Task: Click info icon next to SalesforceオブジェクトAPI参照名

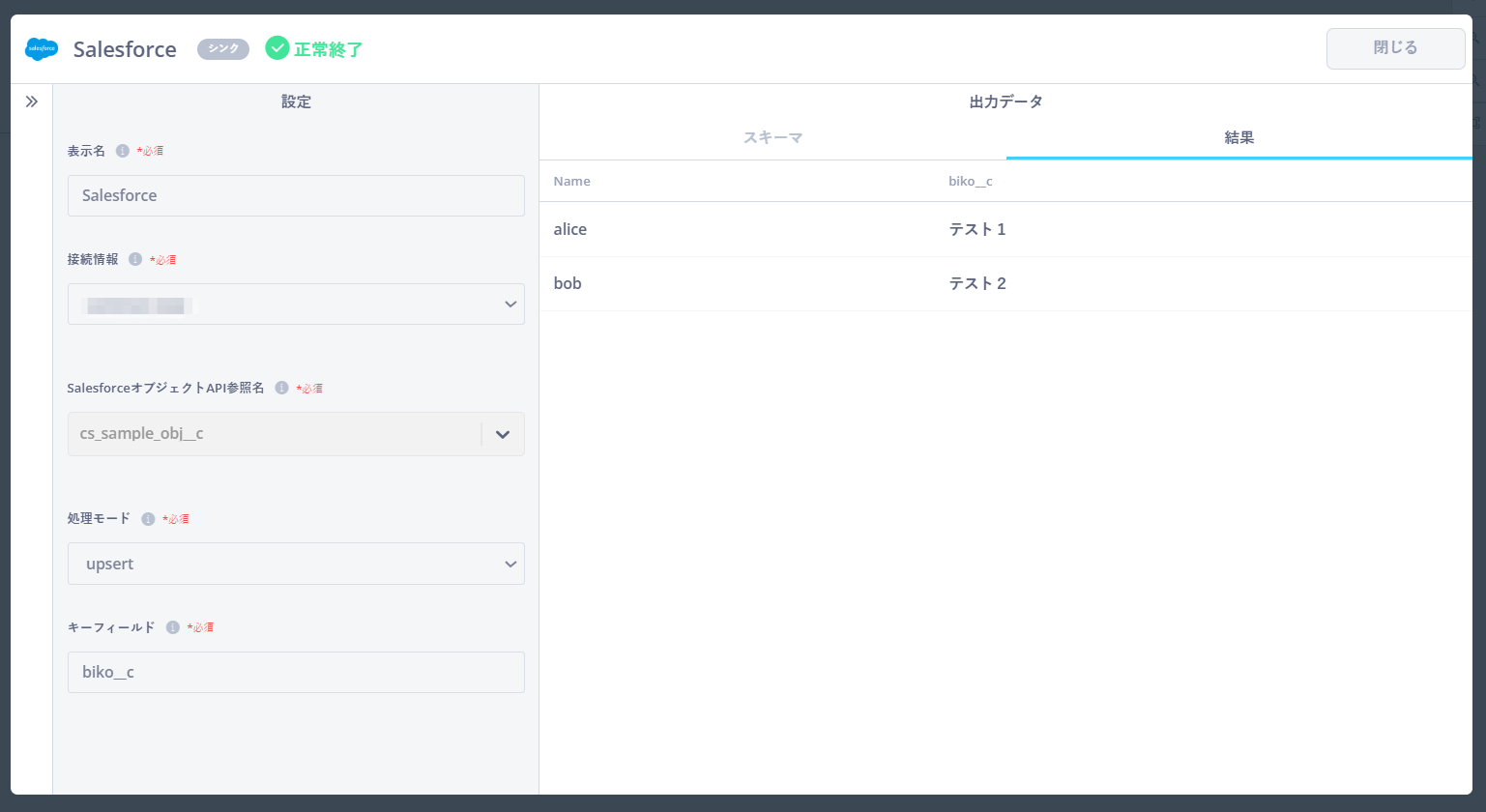Action: [281, 388]
